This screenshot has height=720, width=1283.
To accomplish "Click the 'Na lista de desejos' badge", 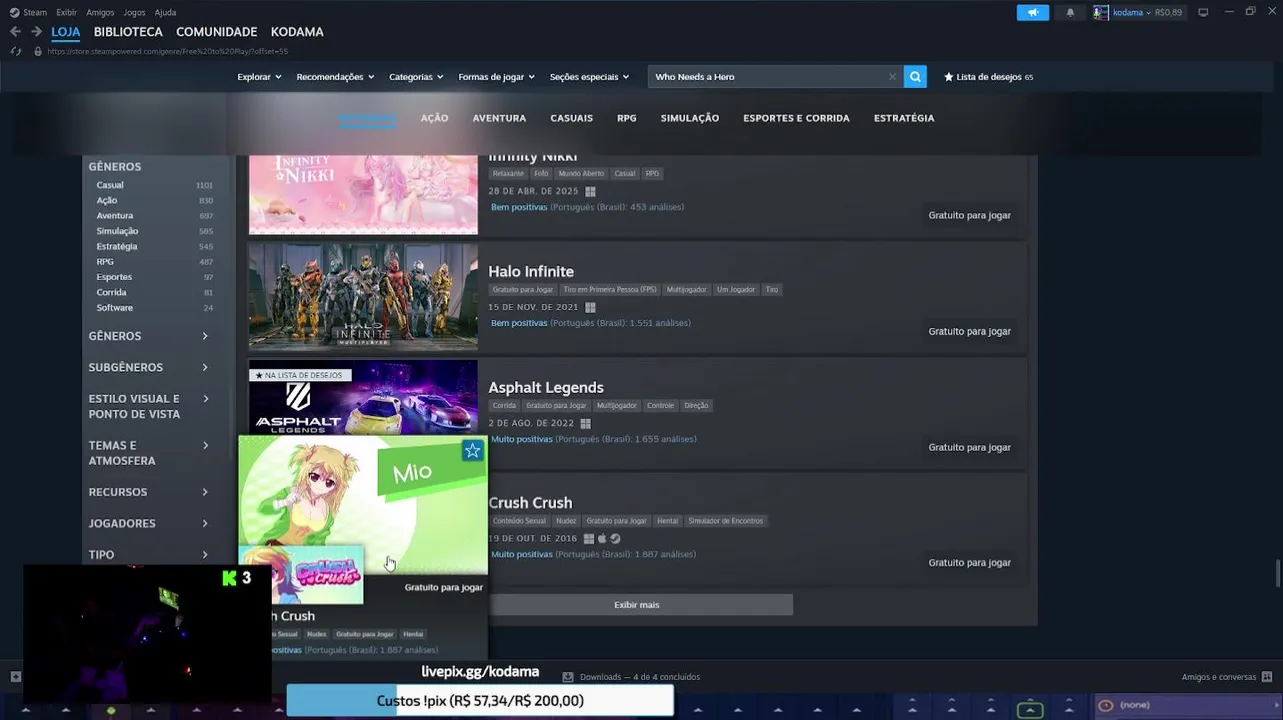I will click(x=299, y=375).
